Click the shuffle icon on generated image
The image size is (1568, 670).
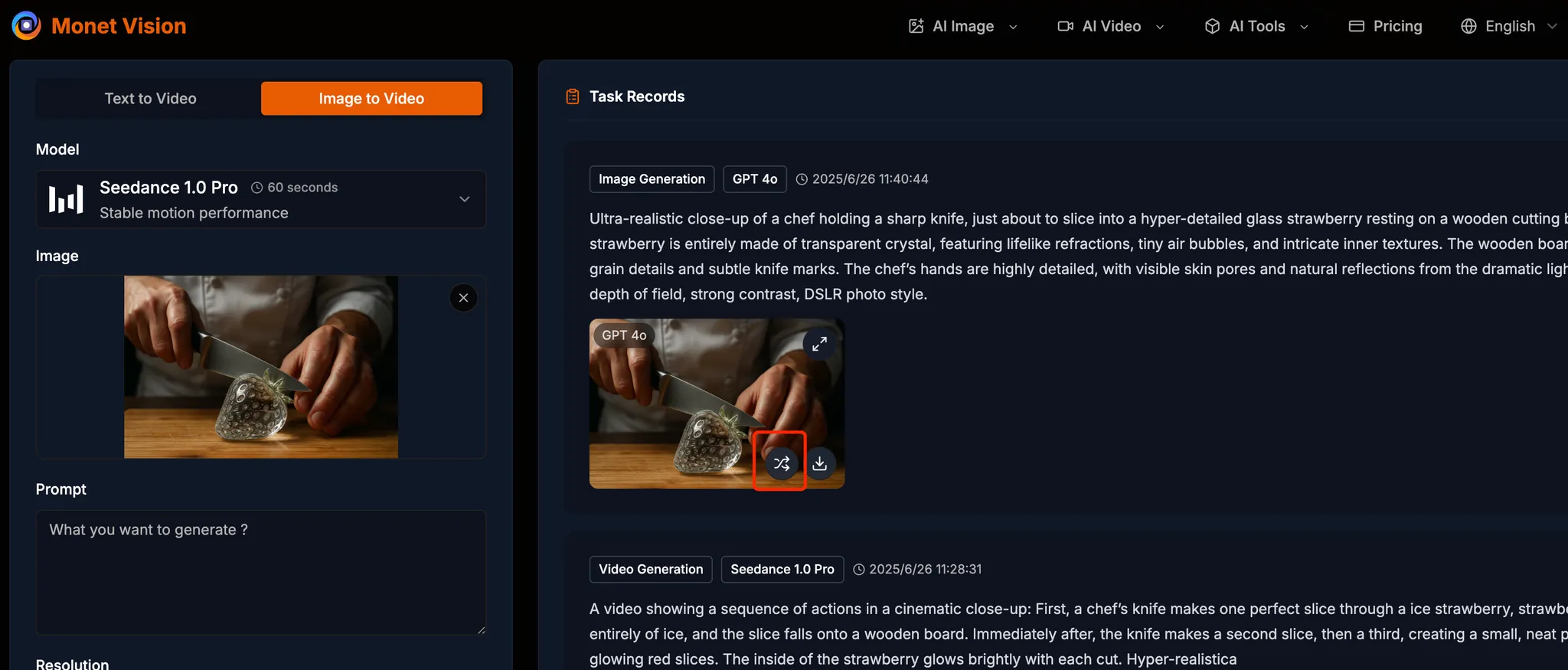click(781, 463)
